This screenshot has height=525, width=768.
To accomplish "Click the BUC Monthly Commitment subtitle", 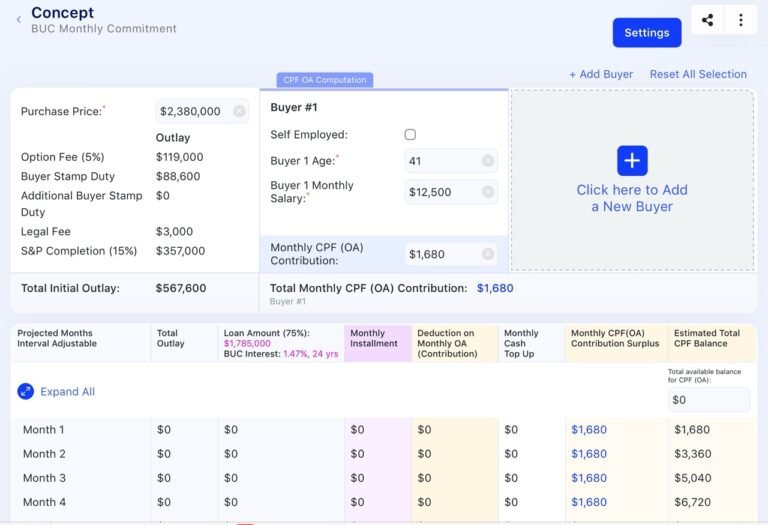I will click(x=104, y=28).
